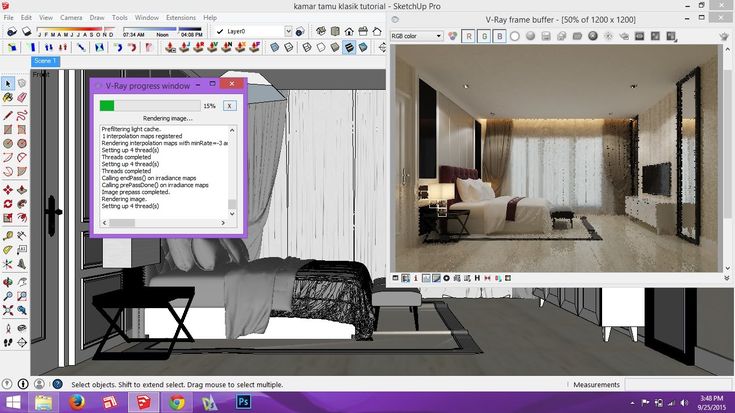Click the V-Ray teapot render icon
Image resolution: width=735 pixels, height=413 pixels.
[x=724, y=36]
